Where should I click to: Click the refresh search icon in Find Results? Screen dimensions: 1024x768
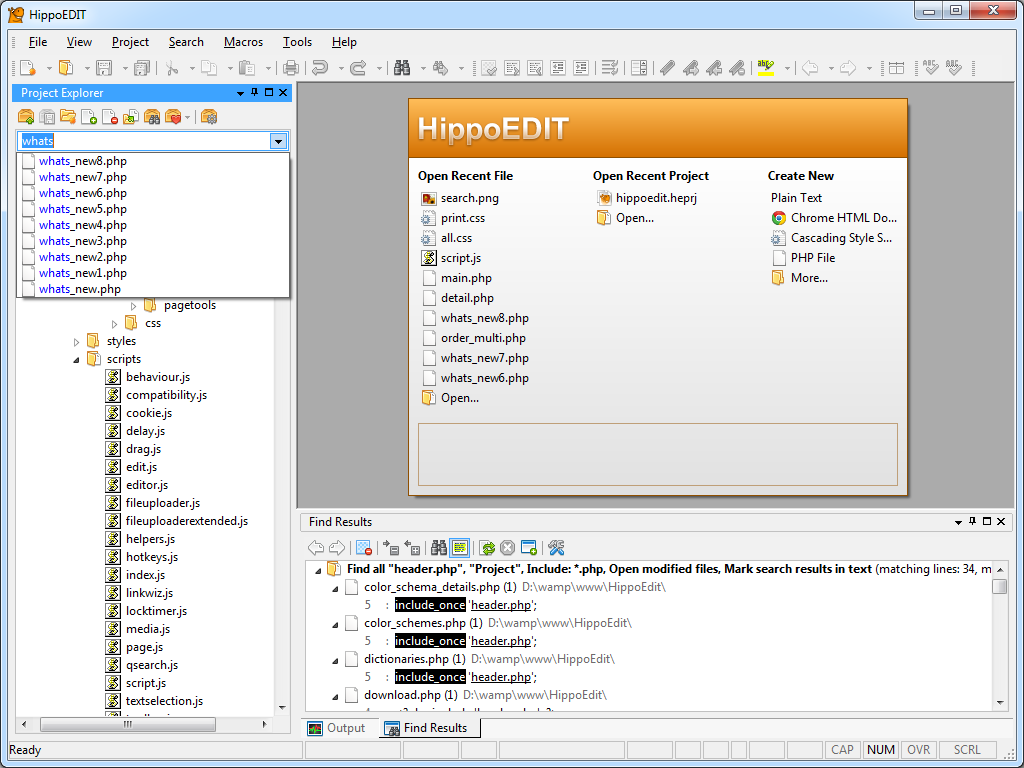point(487,547)
